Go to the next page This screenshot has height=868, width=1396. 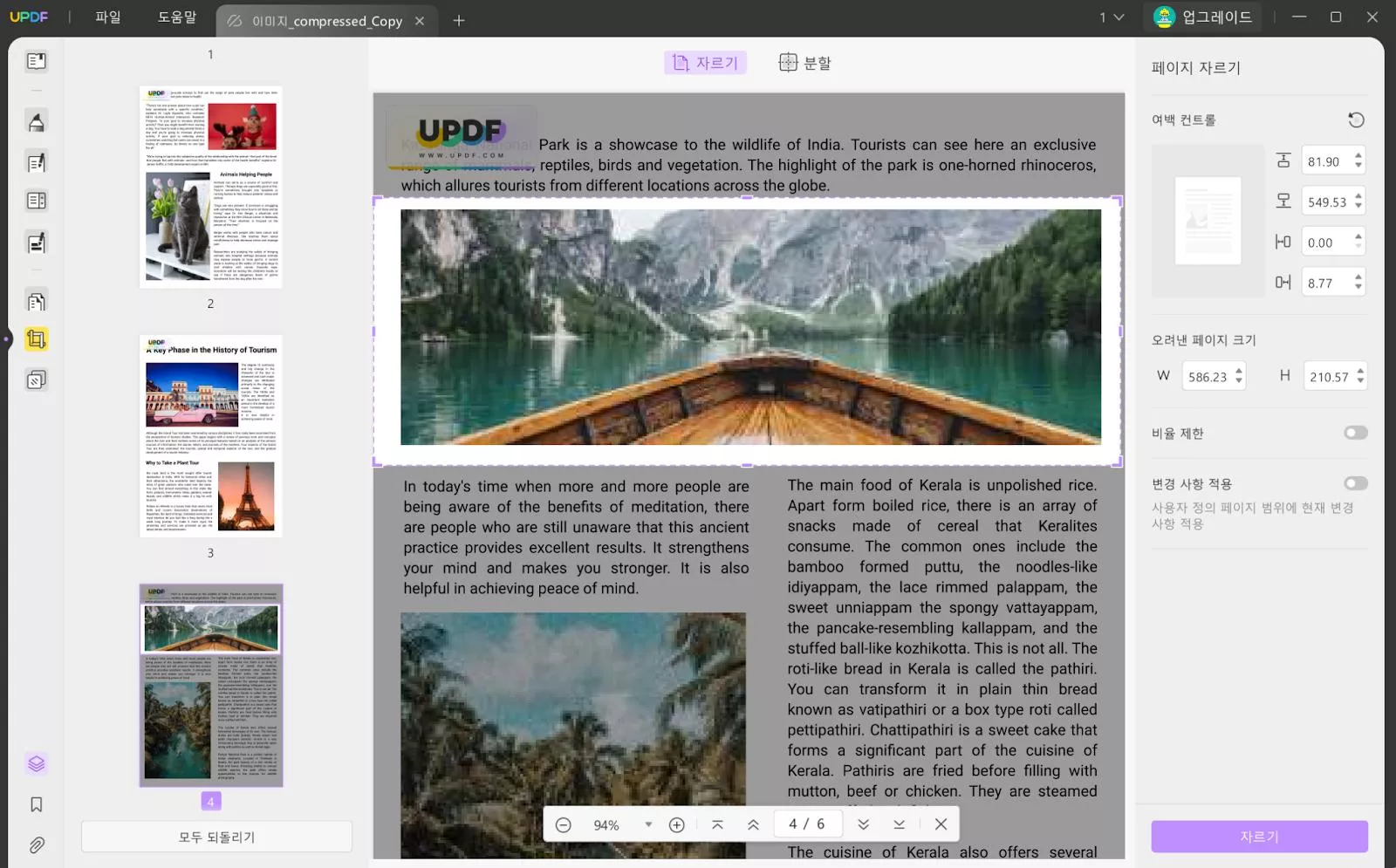(863, 824)
